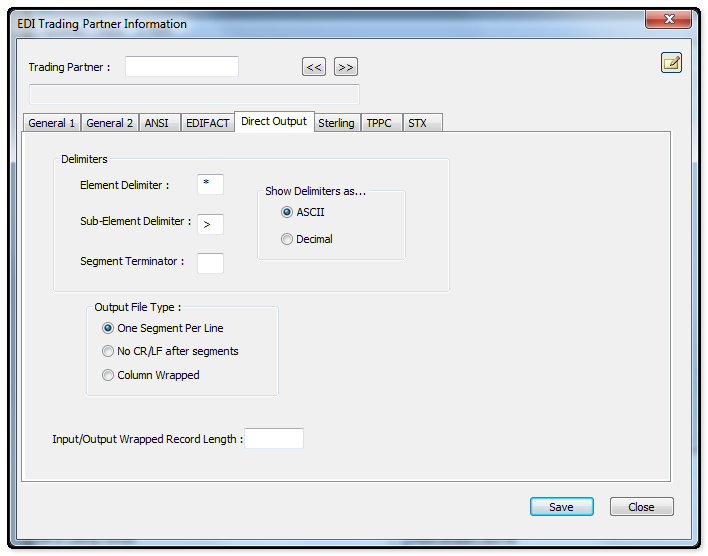Select ASCII delimiter display option
This screenshot has height=556, width=708.
click(x=288, y=212)
